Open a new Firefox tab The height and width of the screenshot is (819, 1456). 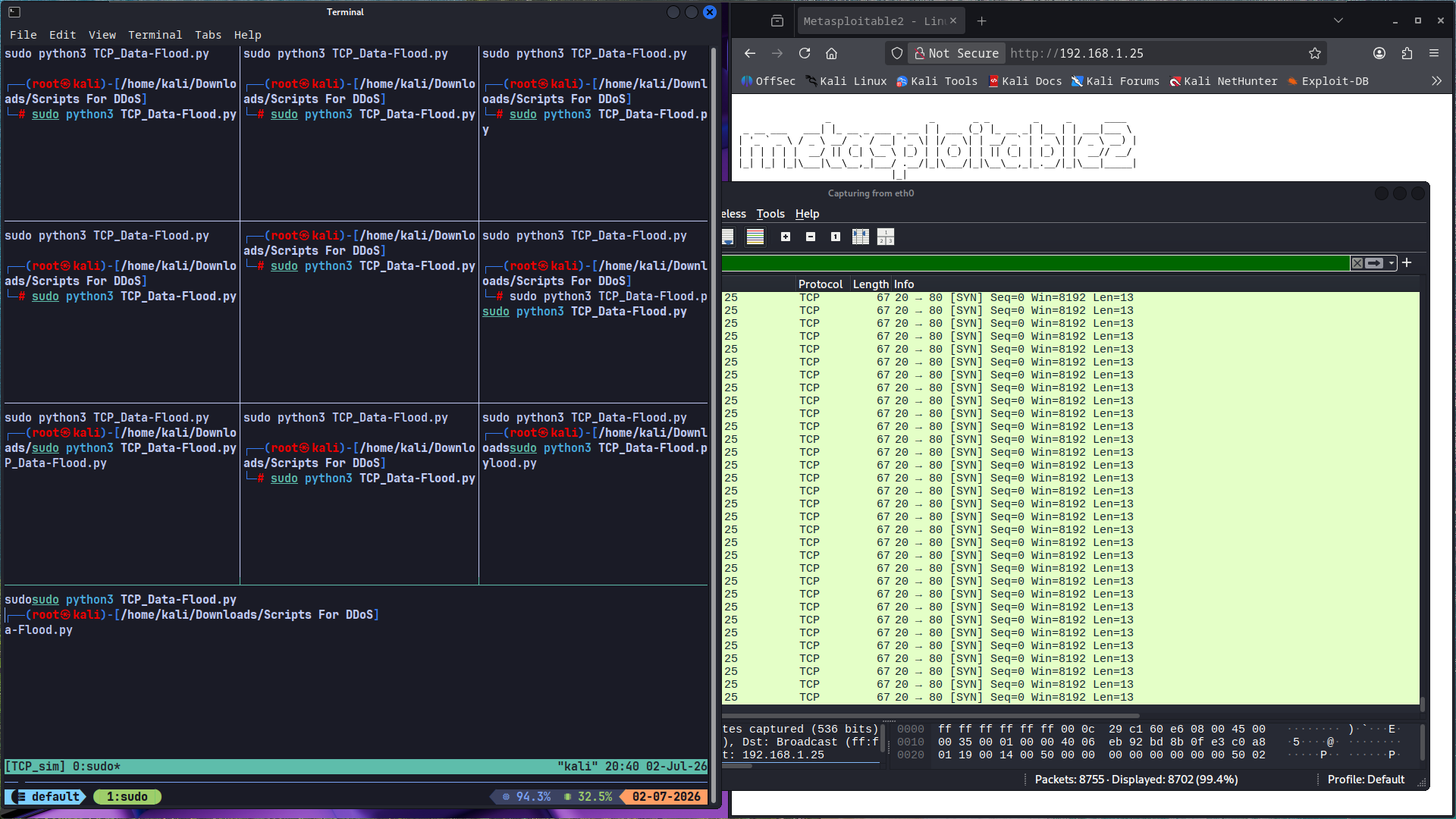click(x=982, y=21)
